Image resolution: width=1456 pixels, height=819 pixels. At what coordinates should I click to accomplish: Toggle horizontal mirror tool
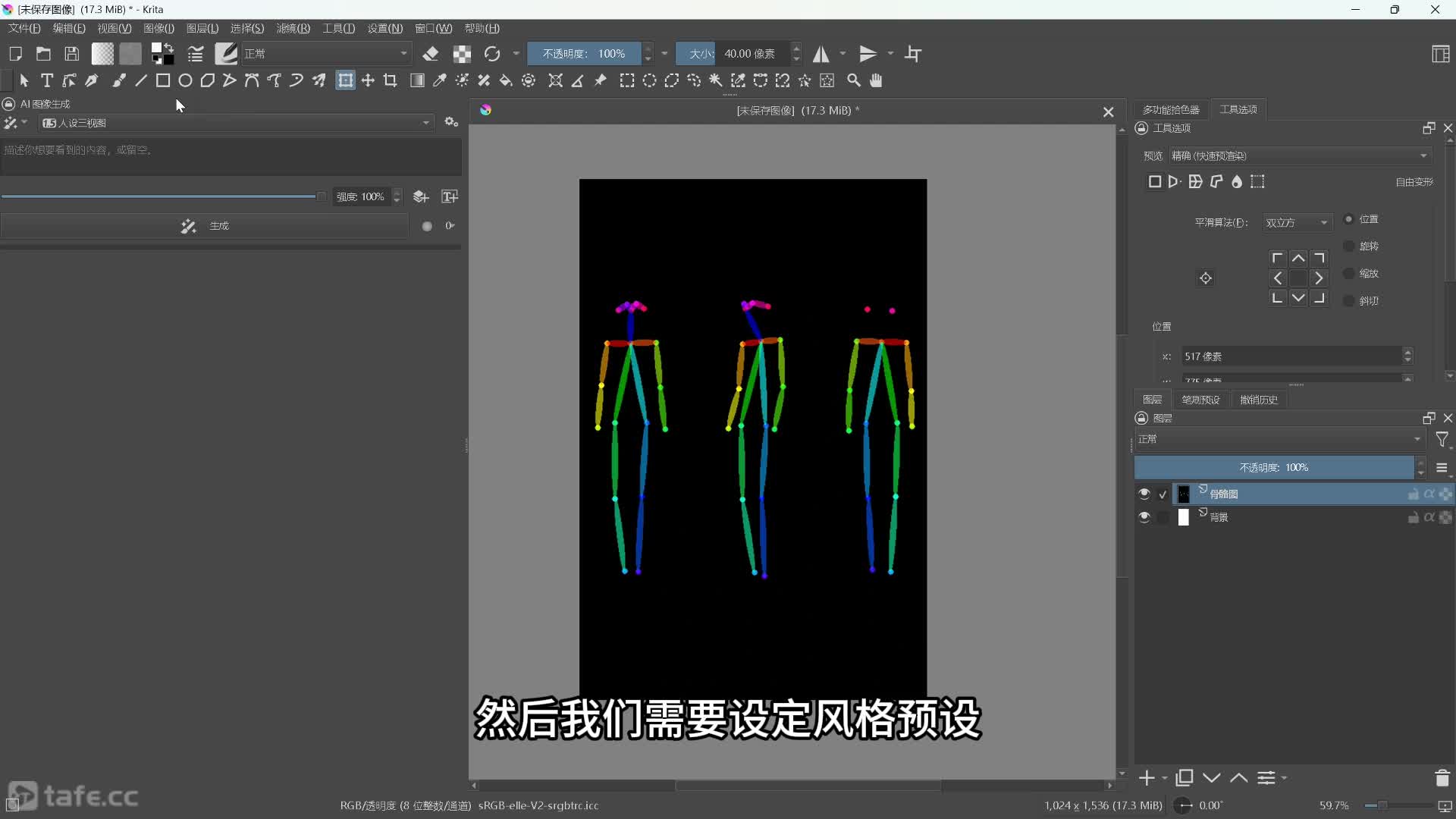point(821,54)
